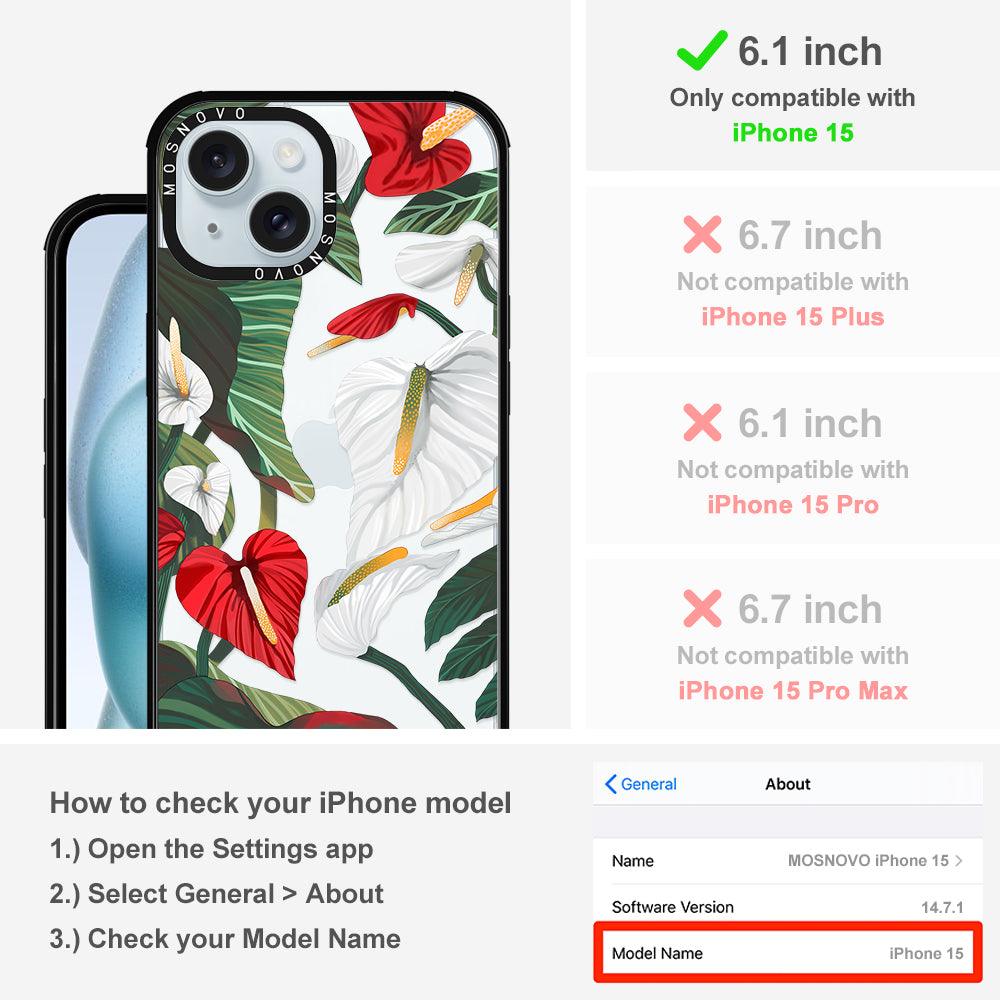This screenshot has height=1000, width=1000.
Task: Go back to General settings
Action: pyautogui.click(x=640, y=784)
